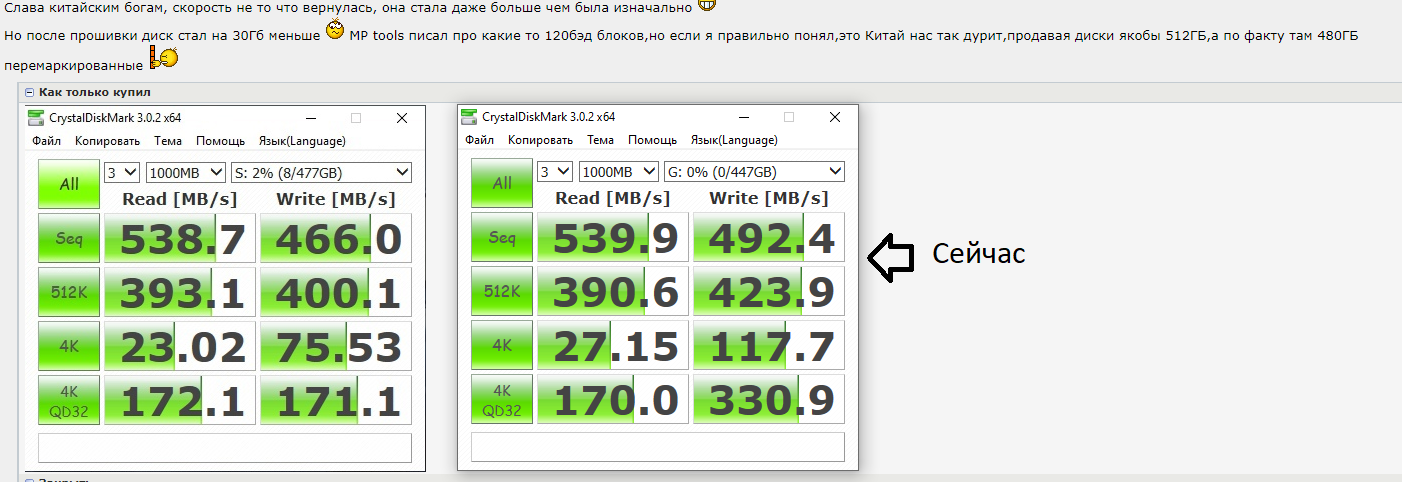
Task: Click 4K QD32 write value 330.9
Action: tap(768, 399)
